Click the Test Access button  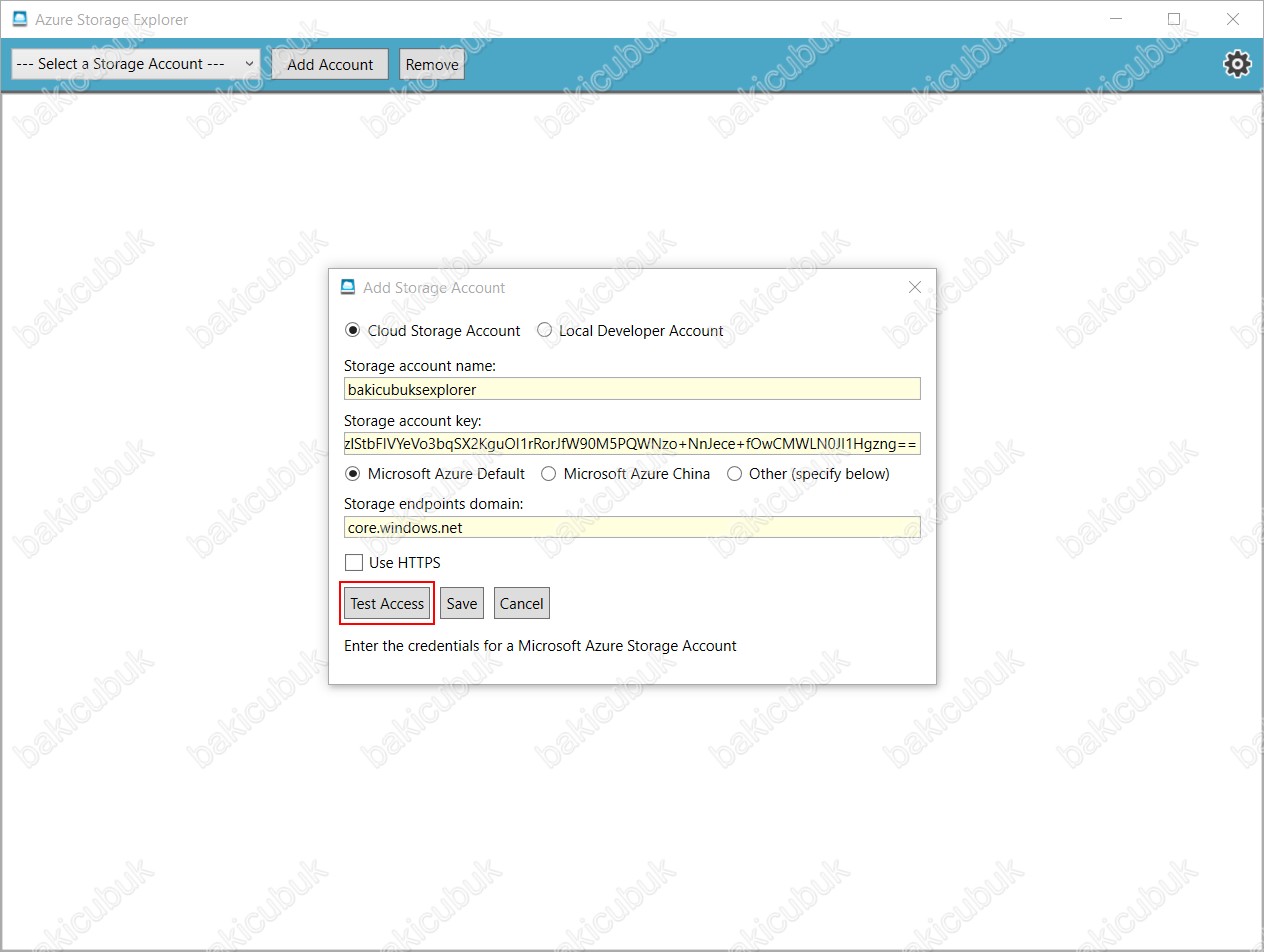387,603
